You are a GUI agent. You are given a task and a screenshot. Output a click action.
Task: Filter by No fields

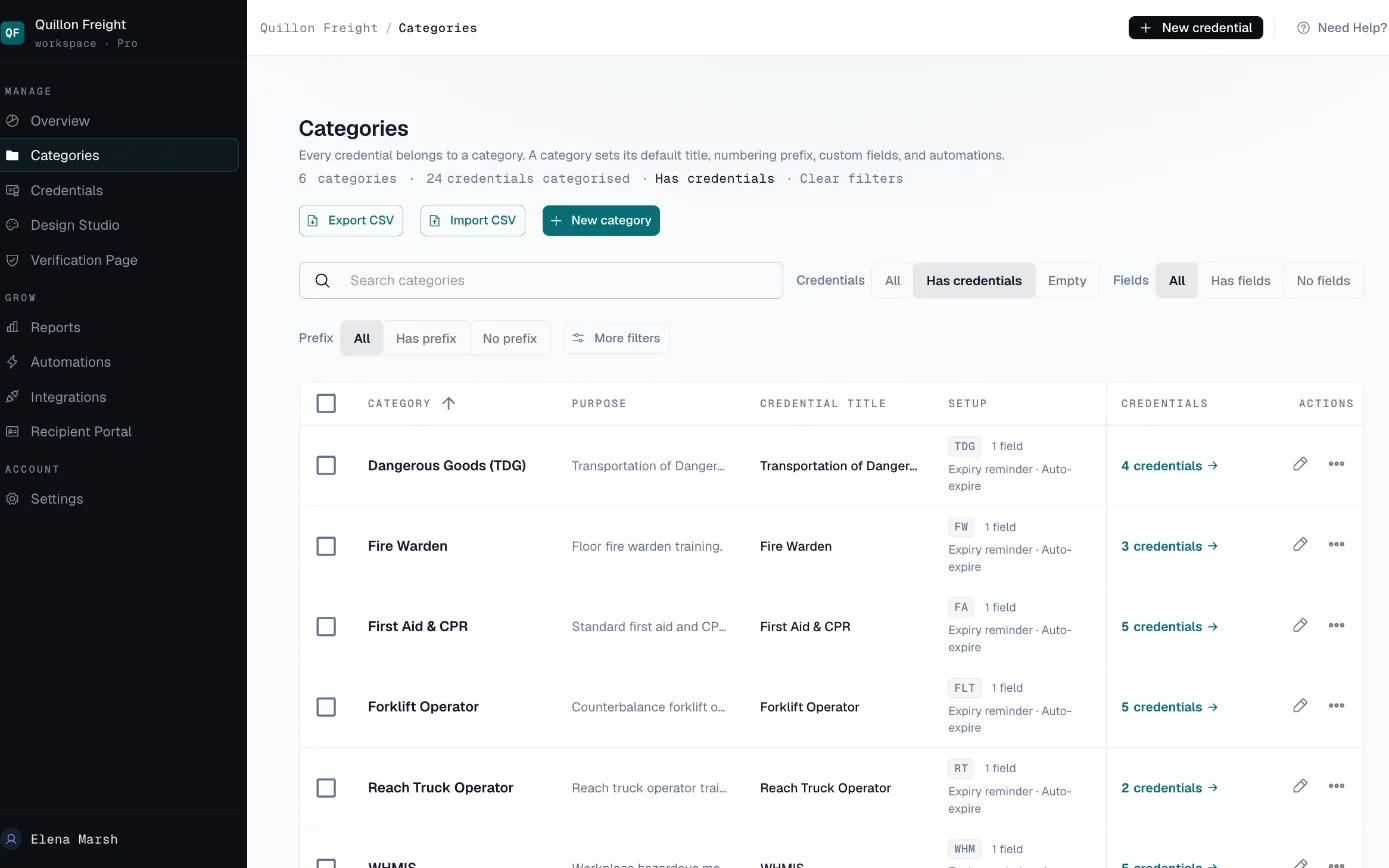tap(1323, 281)
